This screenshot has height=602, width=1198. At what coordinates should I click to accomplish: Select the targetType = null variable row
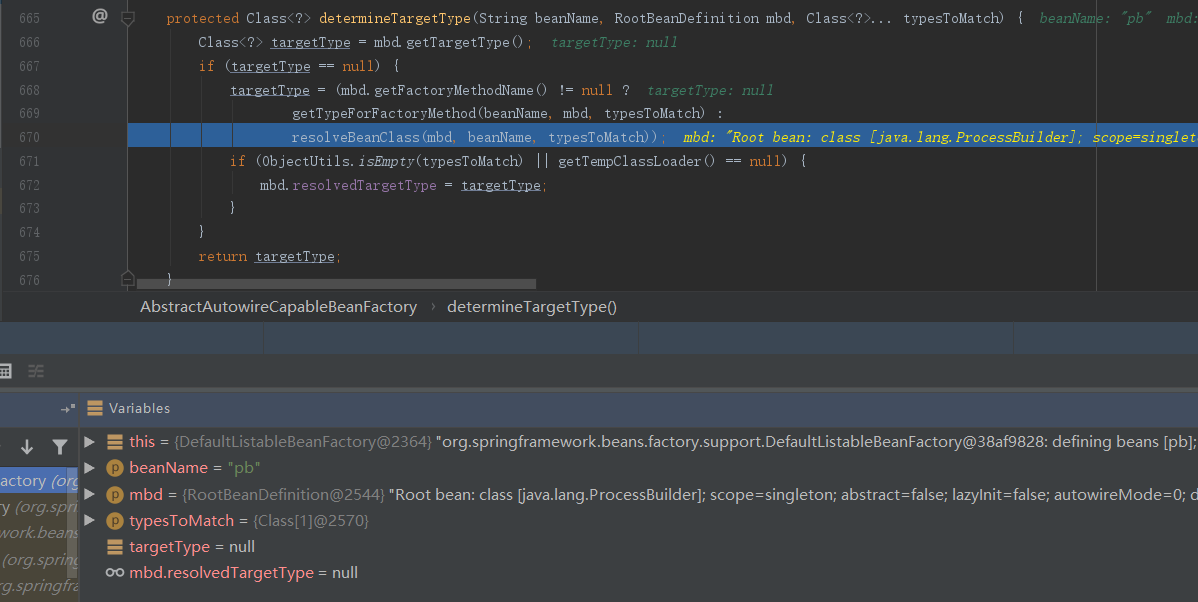pyautogui.click(x=191, y=547)
